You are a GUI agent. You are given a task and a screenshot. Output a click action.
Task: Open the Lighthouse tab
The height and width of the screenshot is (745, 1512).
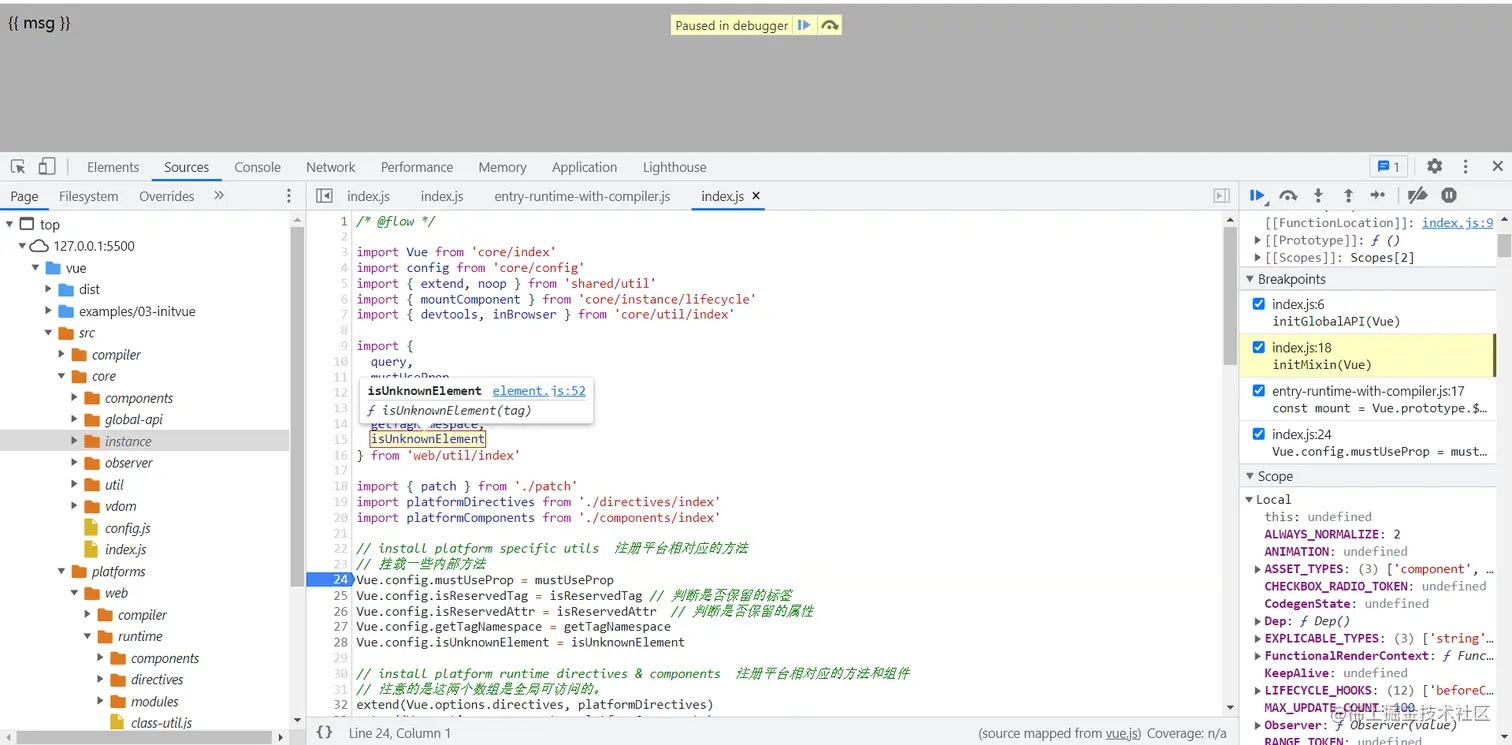tap(675, 167)
